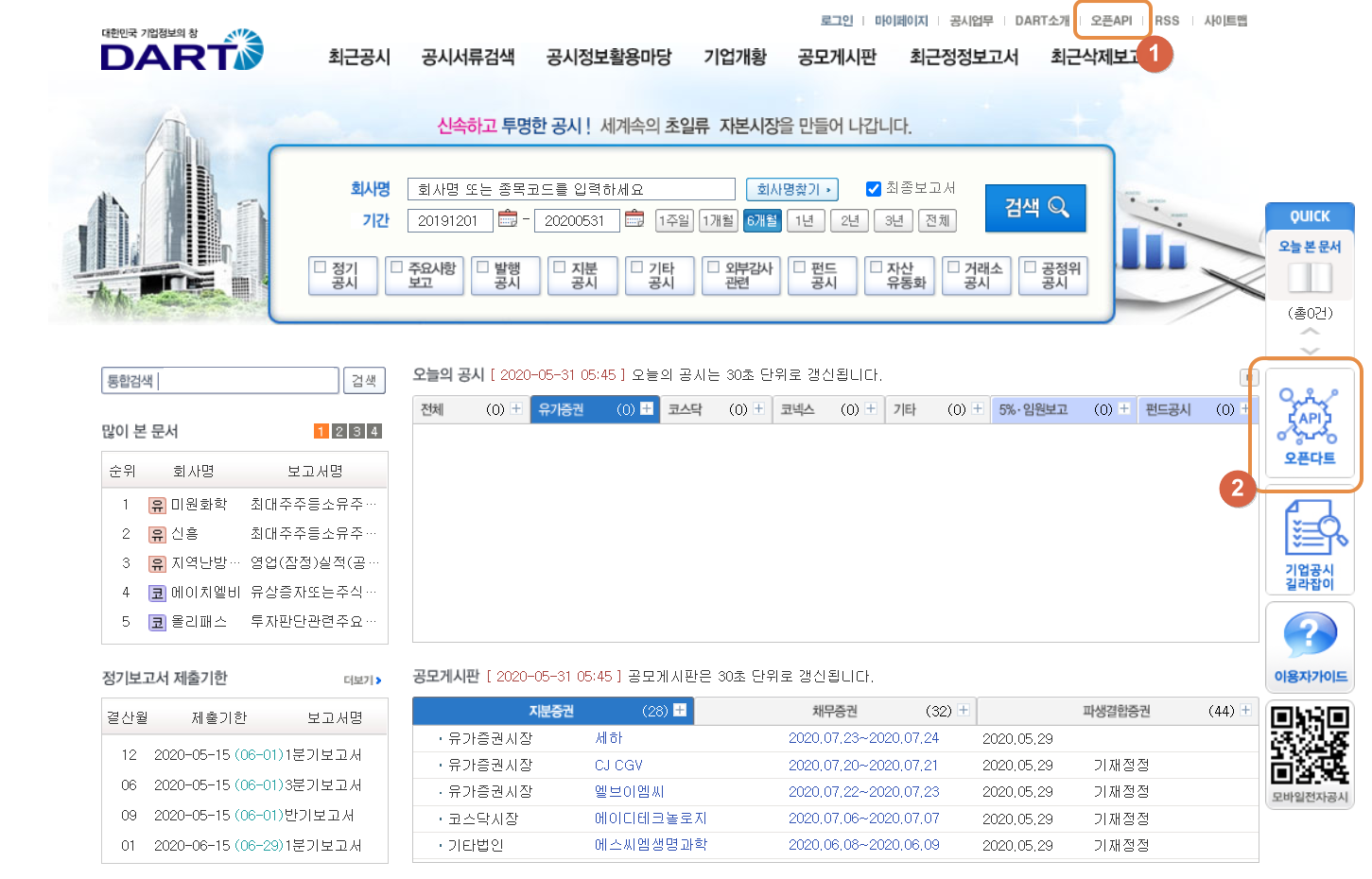Check the 외부감사관련 checkbox

coord(714,267)
